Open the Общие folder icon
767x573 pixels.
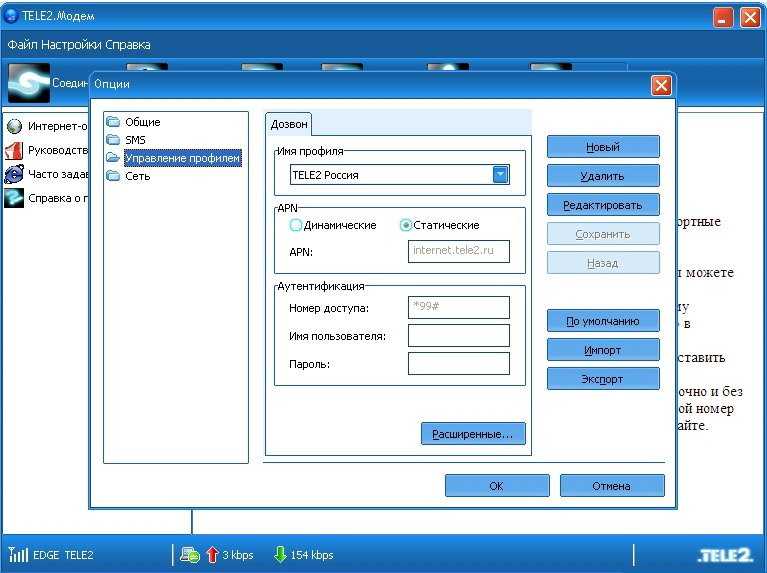coord(113,121)
